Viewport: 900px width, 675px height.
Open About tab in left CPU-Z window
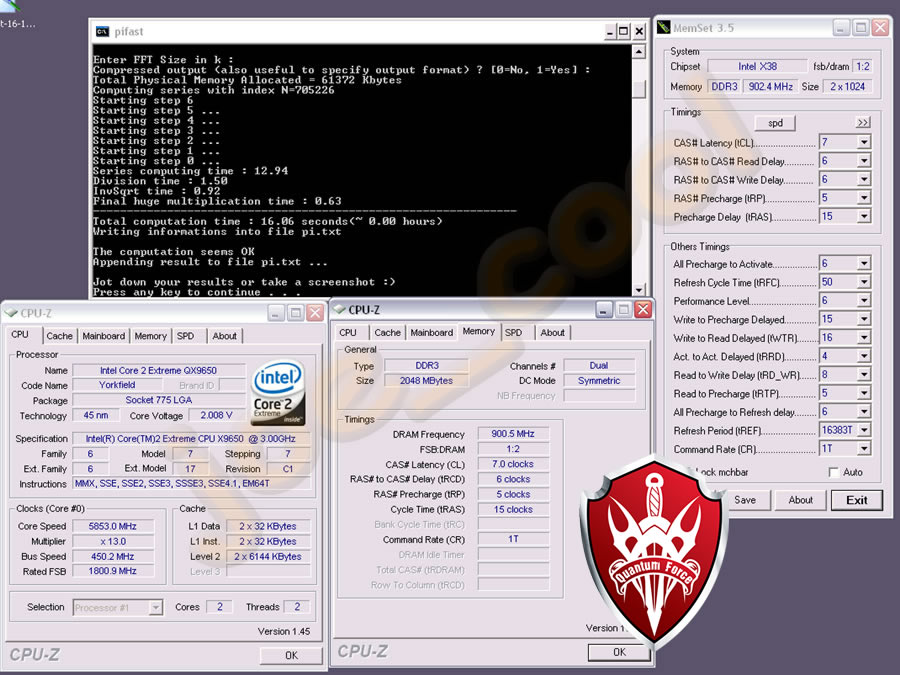(224, 336)
